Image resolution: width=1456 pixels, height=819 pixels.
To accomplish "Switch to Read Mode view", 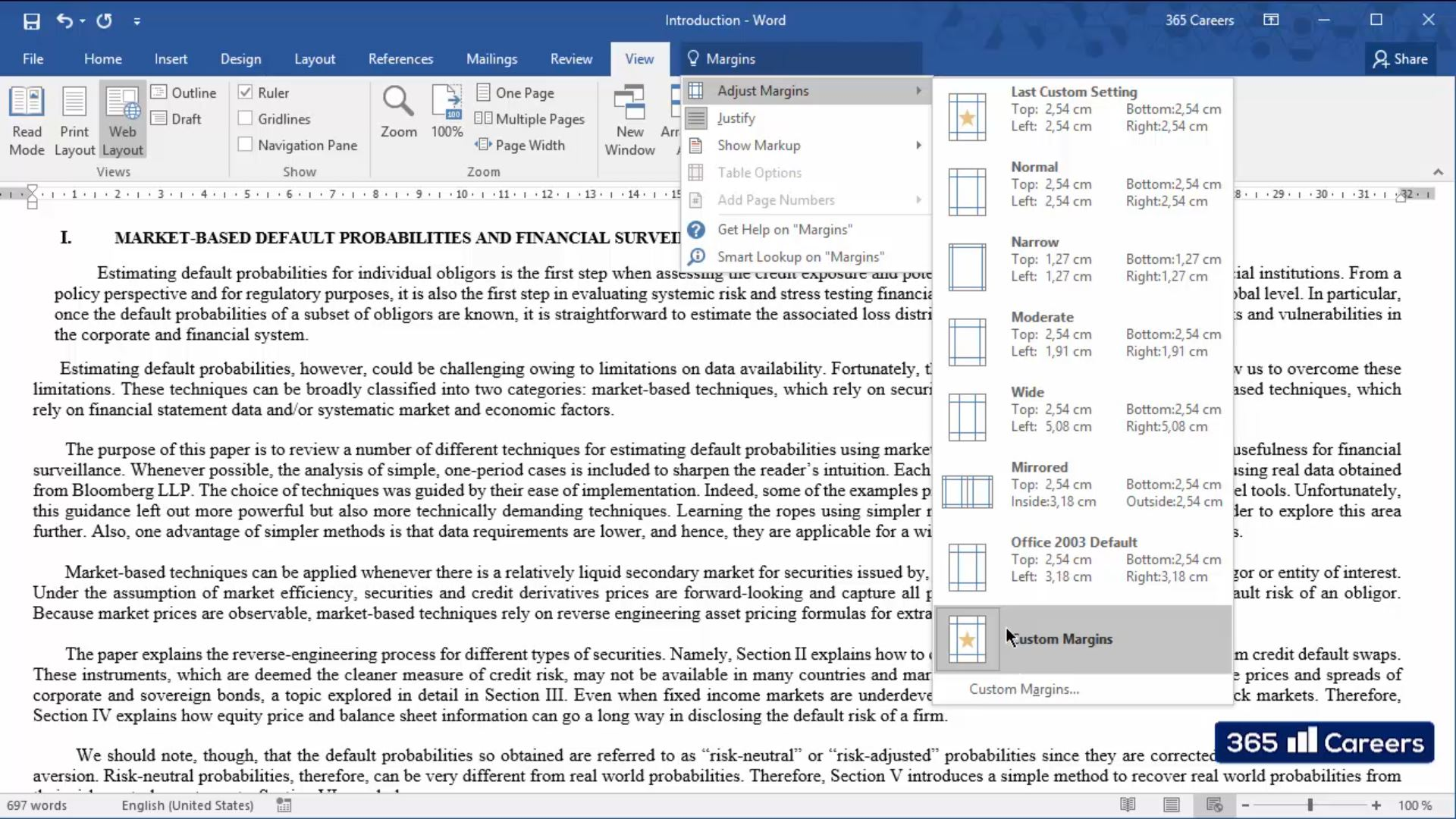I will click(x=27, y=119).
